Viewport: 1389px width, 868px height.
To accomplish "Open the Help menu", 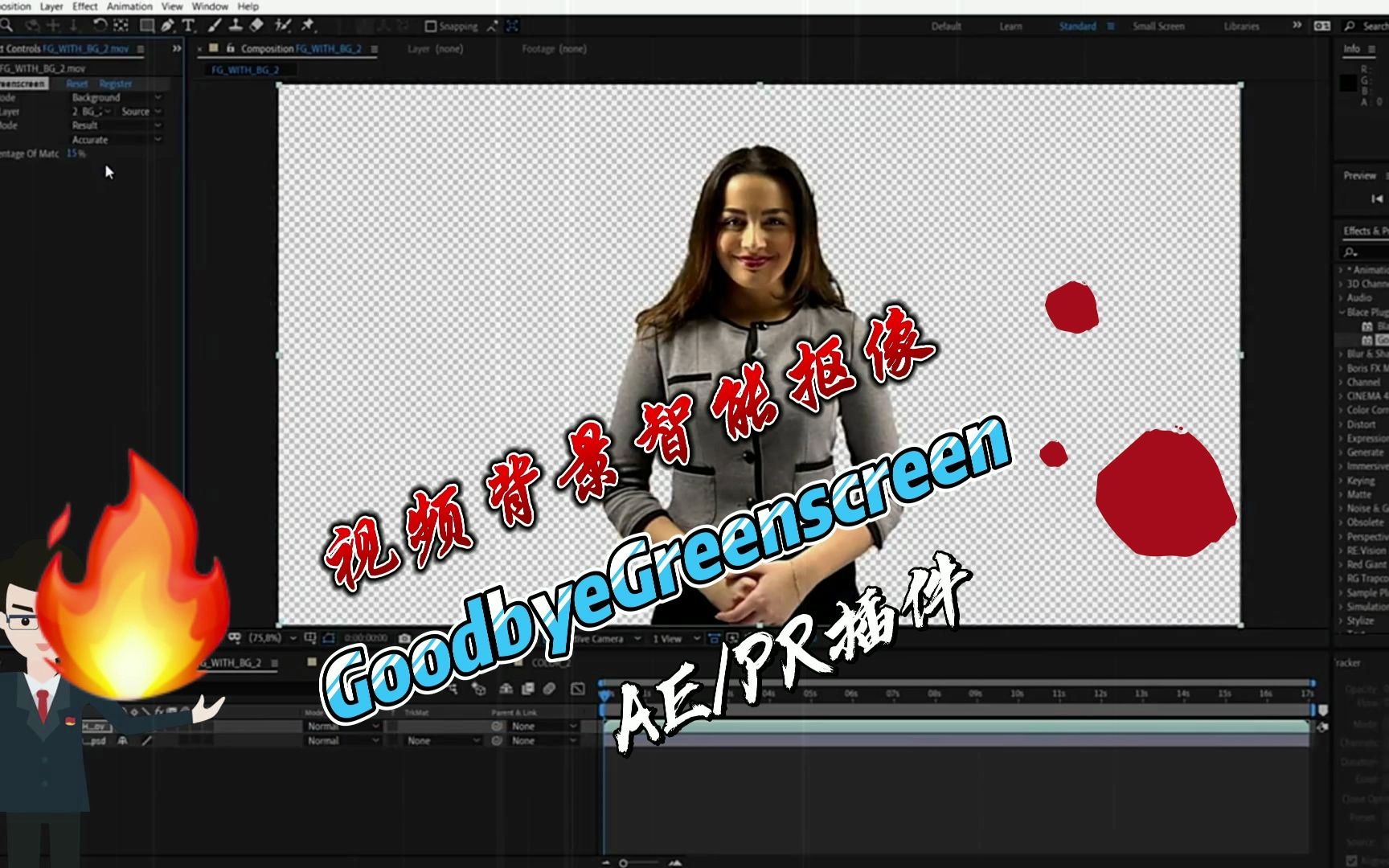I will [248, 6].
